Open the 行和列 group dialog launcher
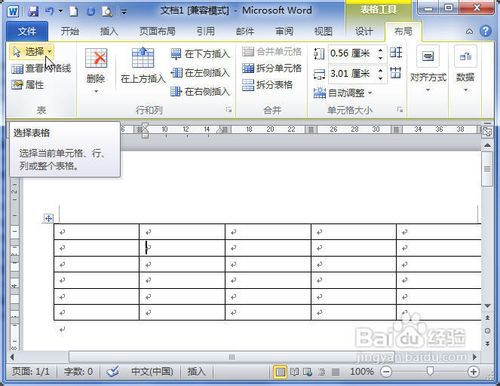The height and width of the screenshot is (386, 500). tap(229, 109)
